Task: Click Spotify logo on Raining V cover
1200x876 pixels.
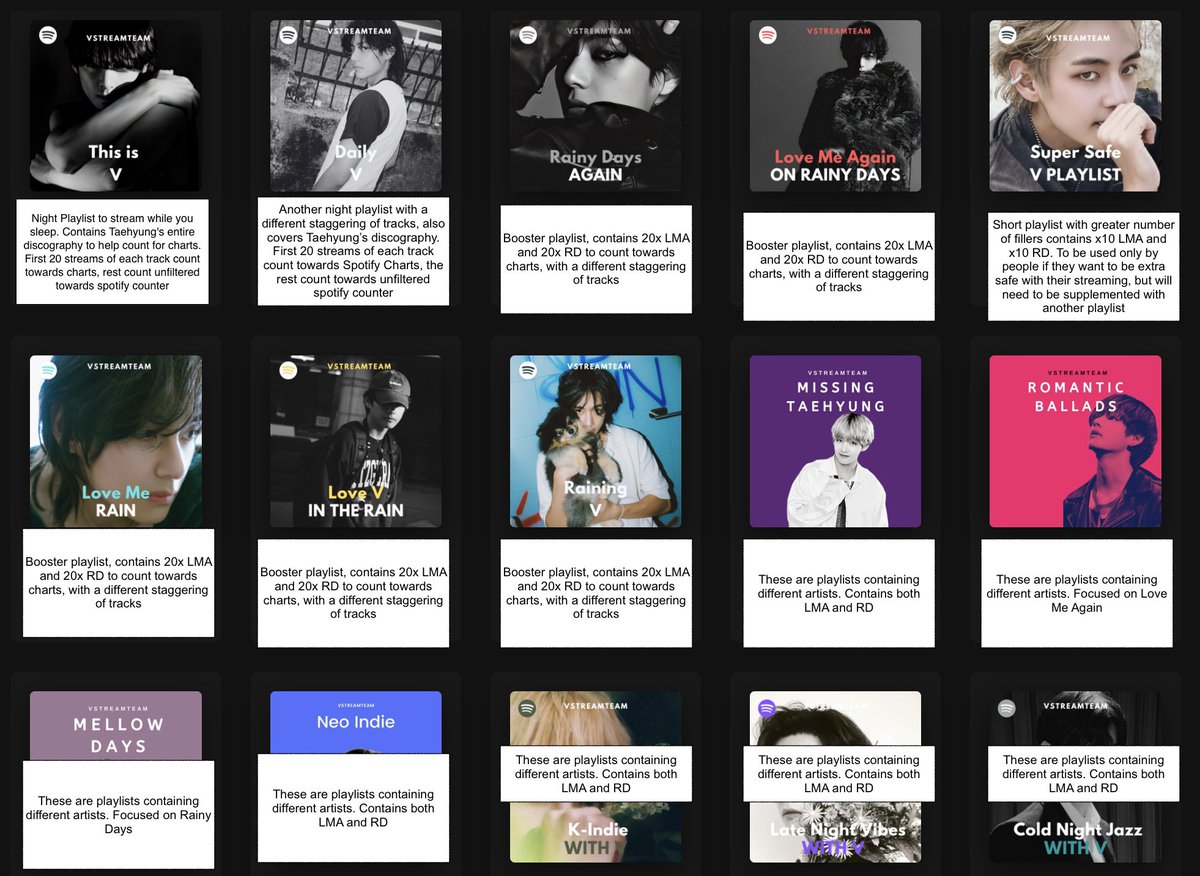Action: [x=528, y=370]
